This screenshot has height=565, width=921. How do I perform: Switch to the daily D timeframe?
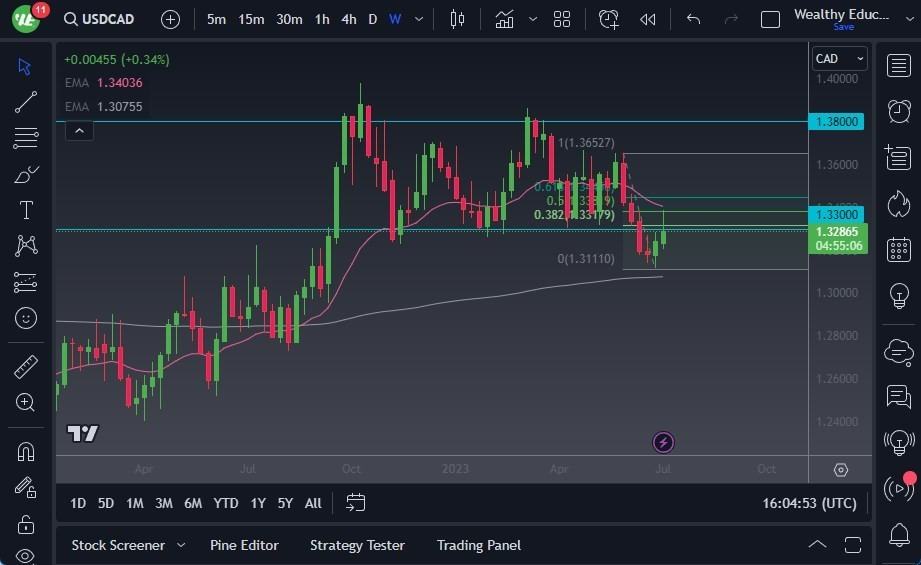(372, 19)
